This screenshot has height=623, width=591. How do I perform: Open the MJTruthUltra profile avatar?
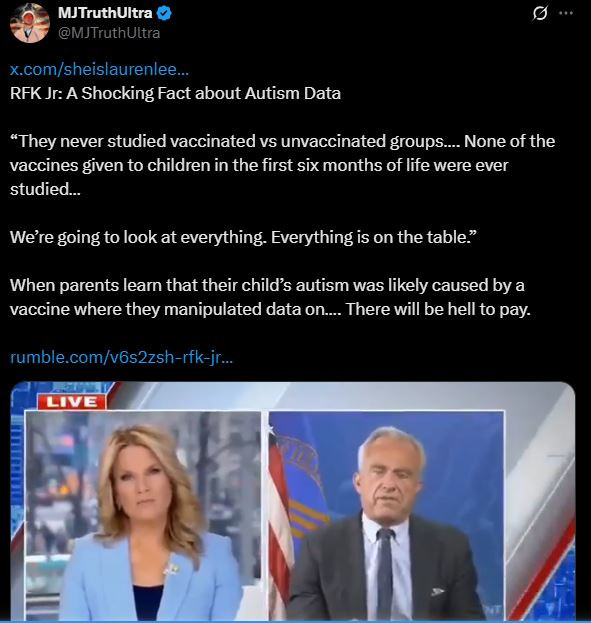click(29, 23)
